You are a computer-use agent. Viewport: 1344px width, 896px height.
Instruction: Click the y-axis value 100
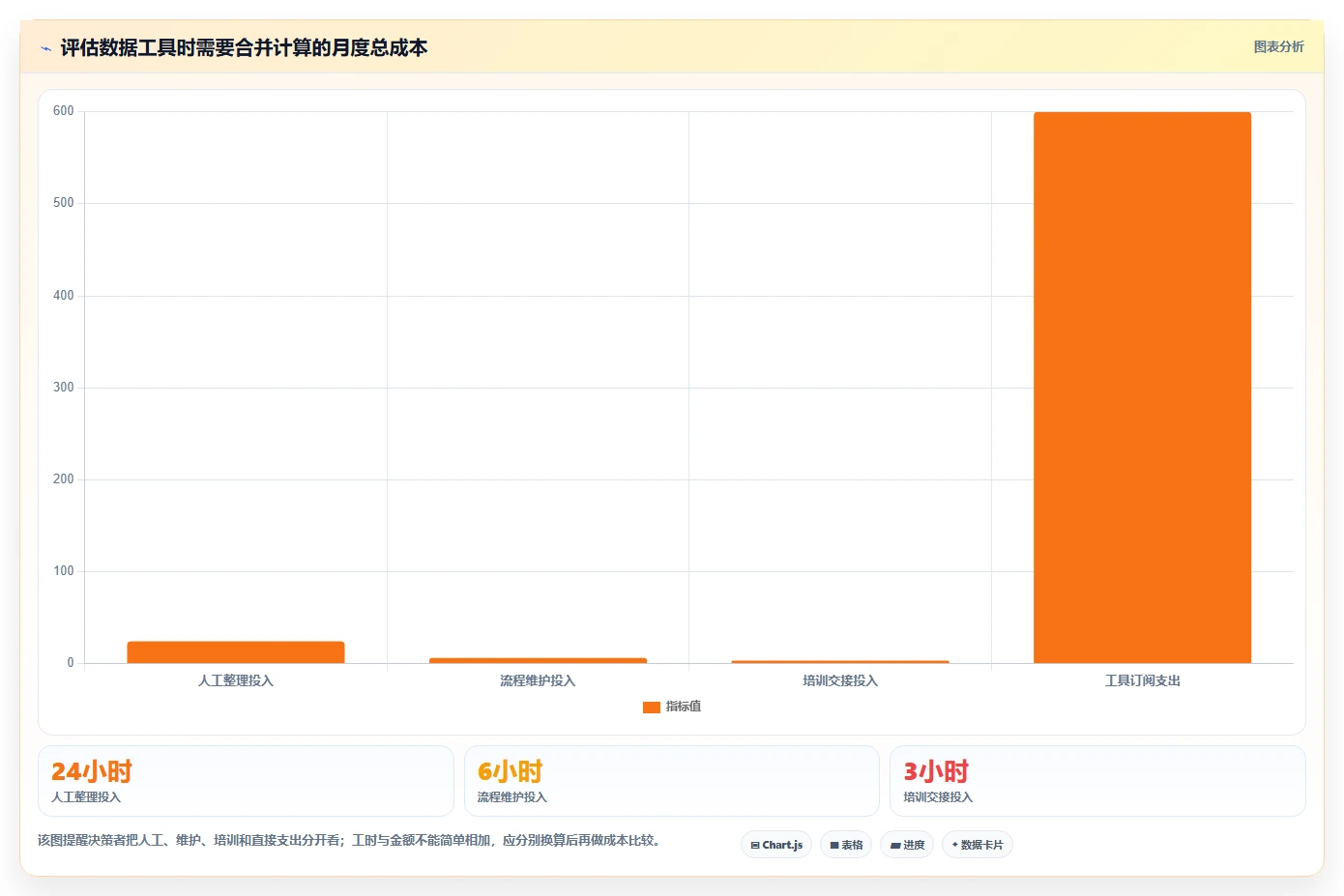tap(64, 571)
